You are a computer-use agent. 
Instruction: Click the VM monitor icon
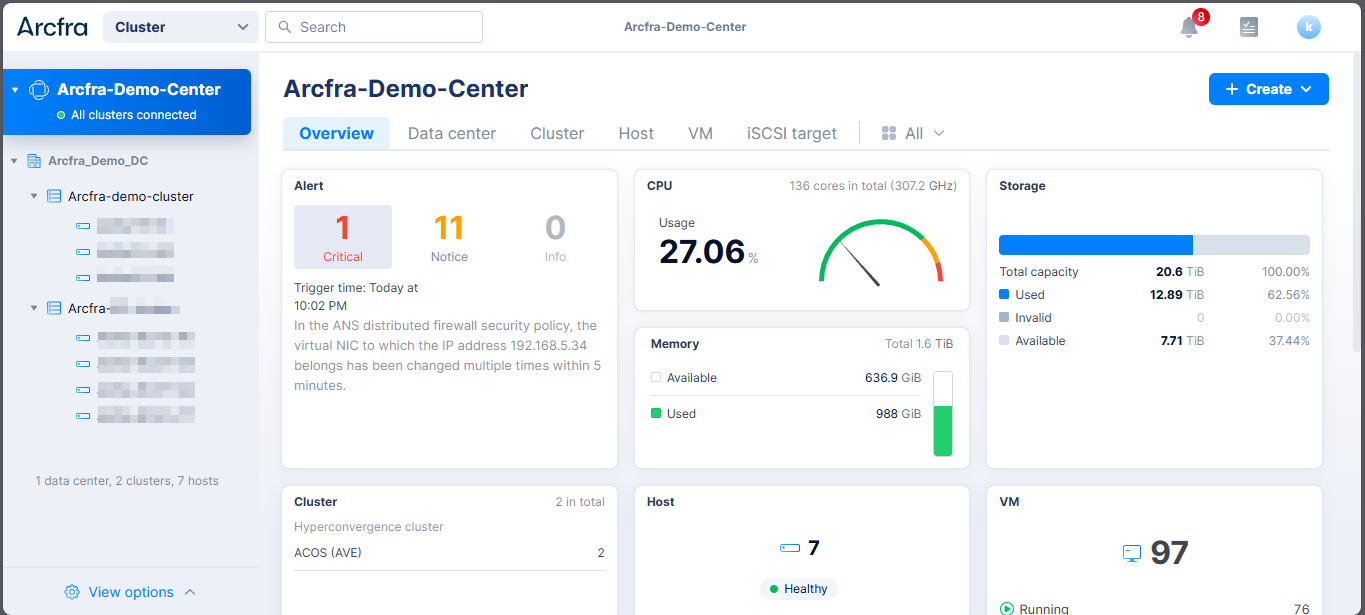click(1131, 553)
